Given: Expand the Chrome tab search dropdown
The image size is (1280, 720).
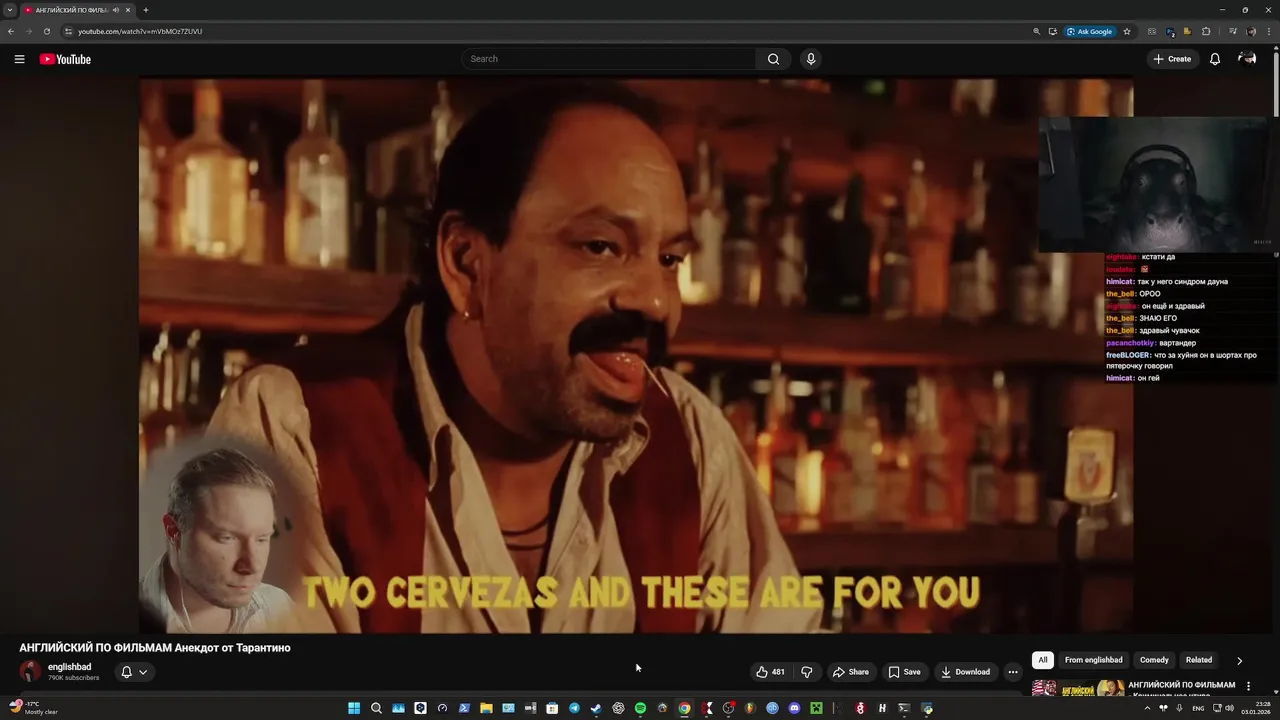Looking at the screenshot, I should click(10, 10).
